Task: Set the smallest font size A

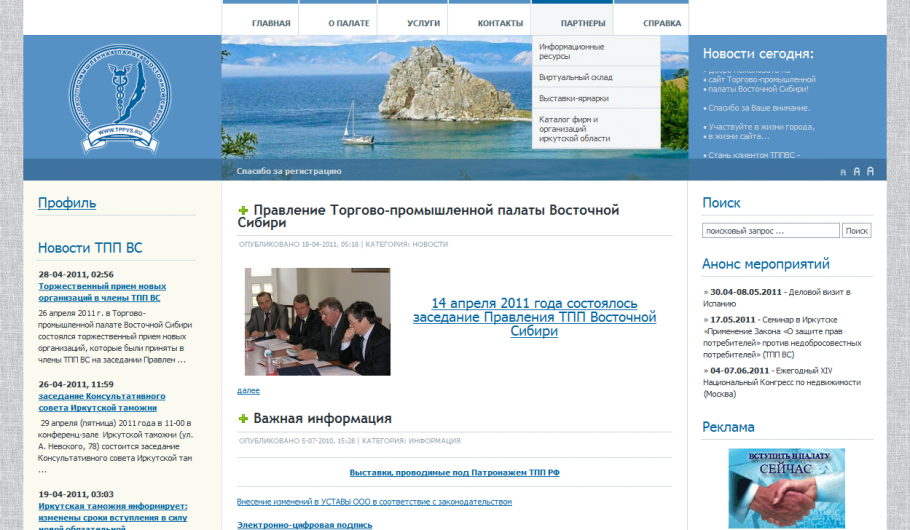Action: [843, 172]
